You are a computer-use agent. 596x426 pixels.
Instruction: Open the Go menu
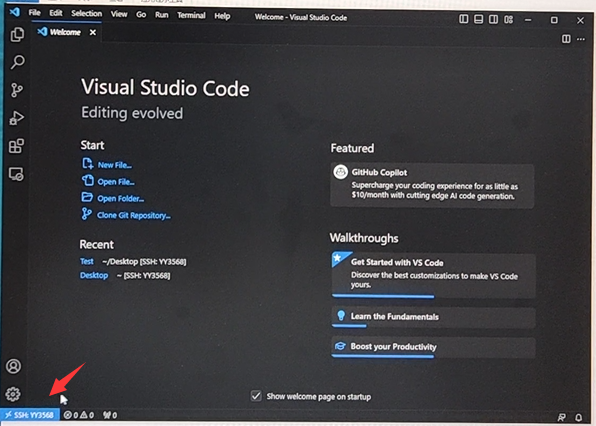pyautogui.click(x=141, y=15)
